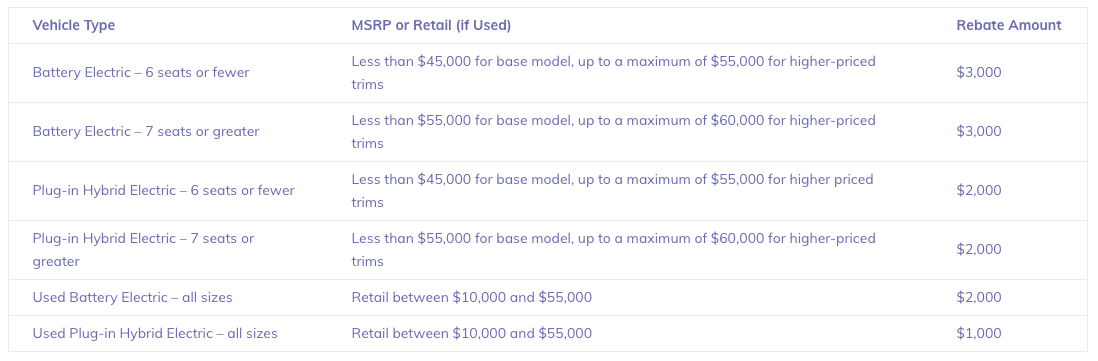Click MSRP text for 6-seat Battery Electric row
The image size is (1098, 361).
click(x=613, y=73)
